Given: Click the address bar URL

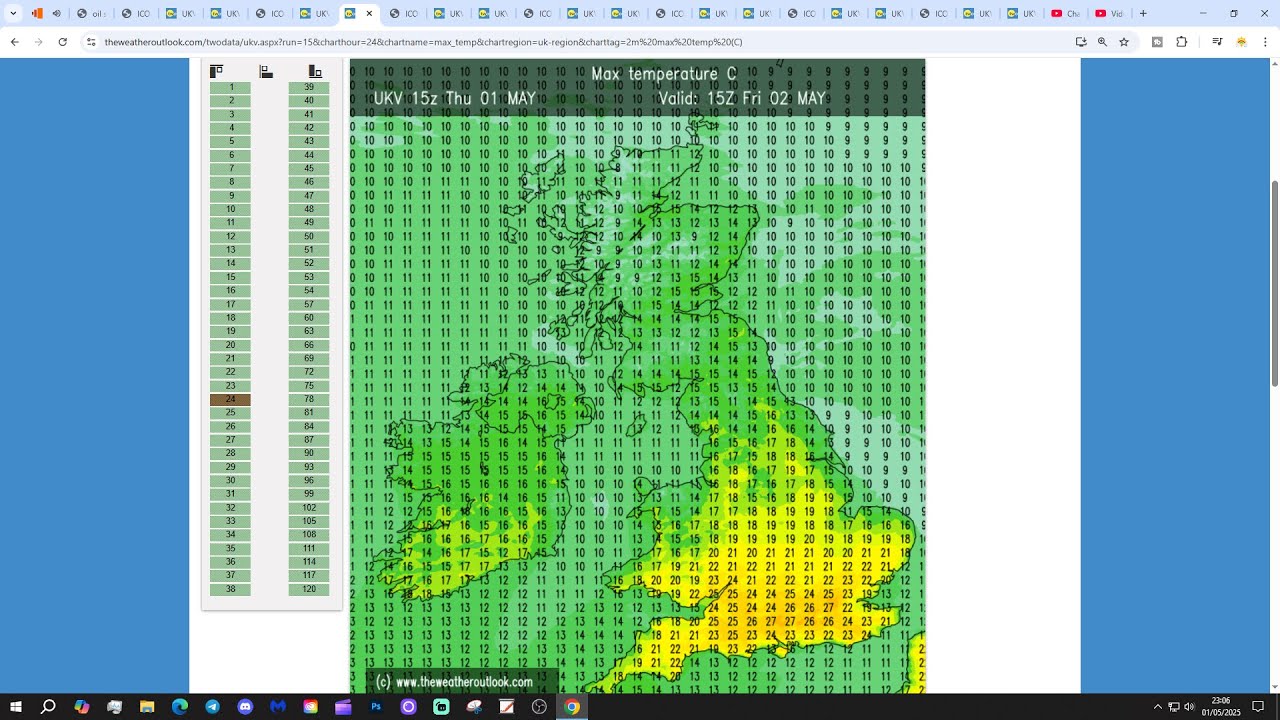Looking at the screenshot, I should point(423,42).
